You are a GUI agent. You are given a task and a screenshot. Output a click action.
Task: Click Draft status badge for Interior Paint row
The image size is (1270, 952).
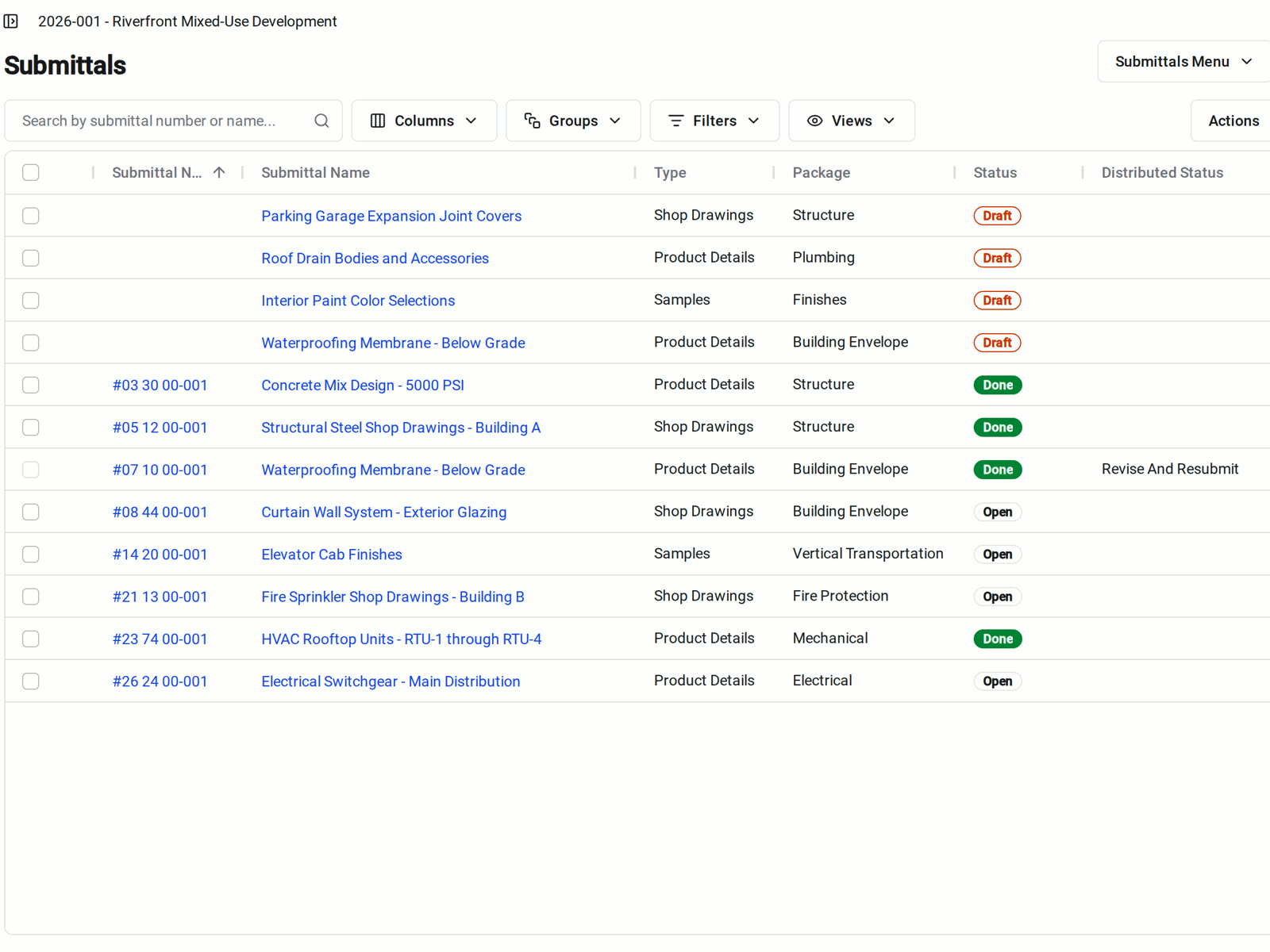(x=997, y=301)
